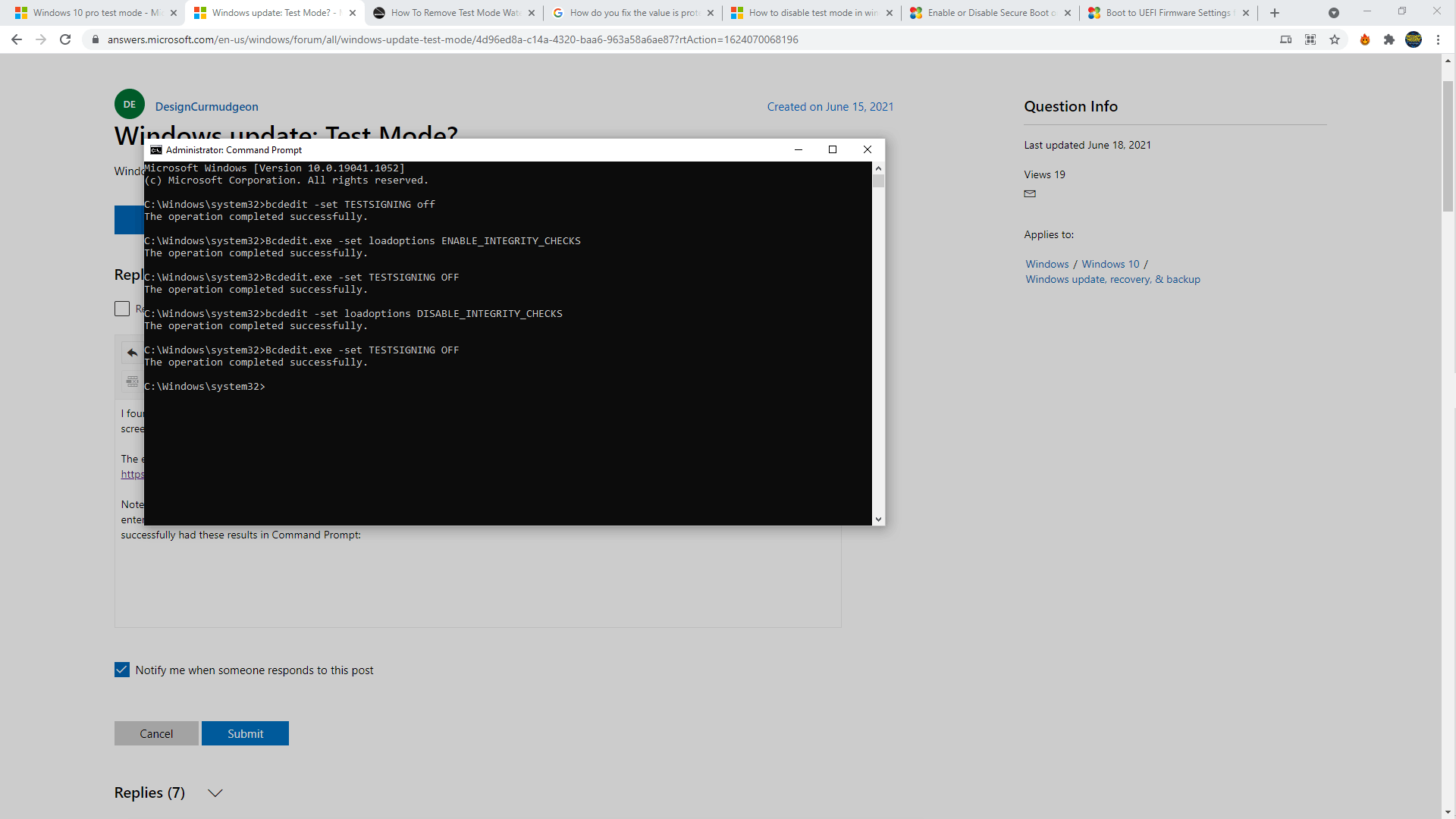Open the DesignCurmudgeon profile link
Screen dimensions: 1456x819
206,107
